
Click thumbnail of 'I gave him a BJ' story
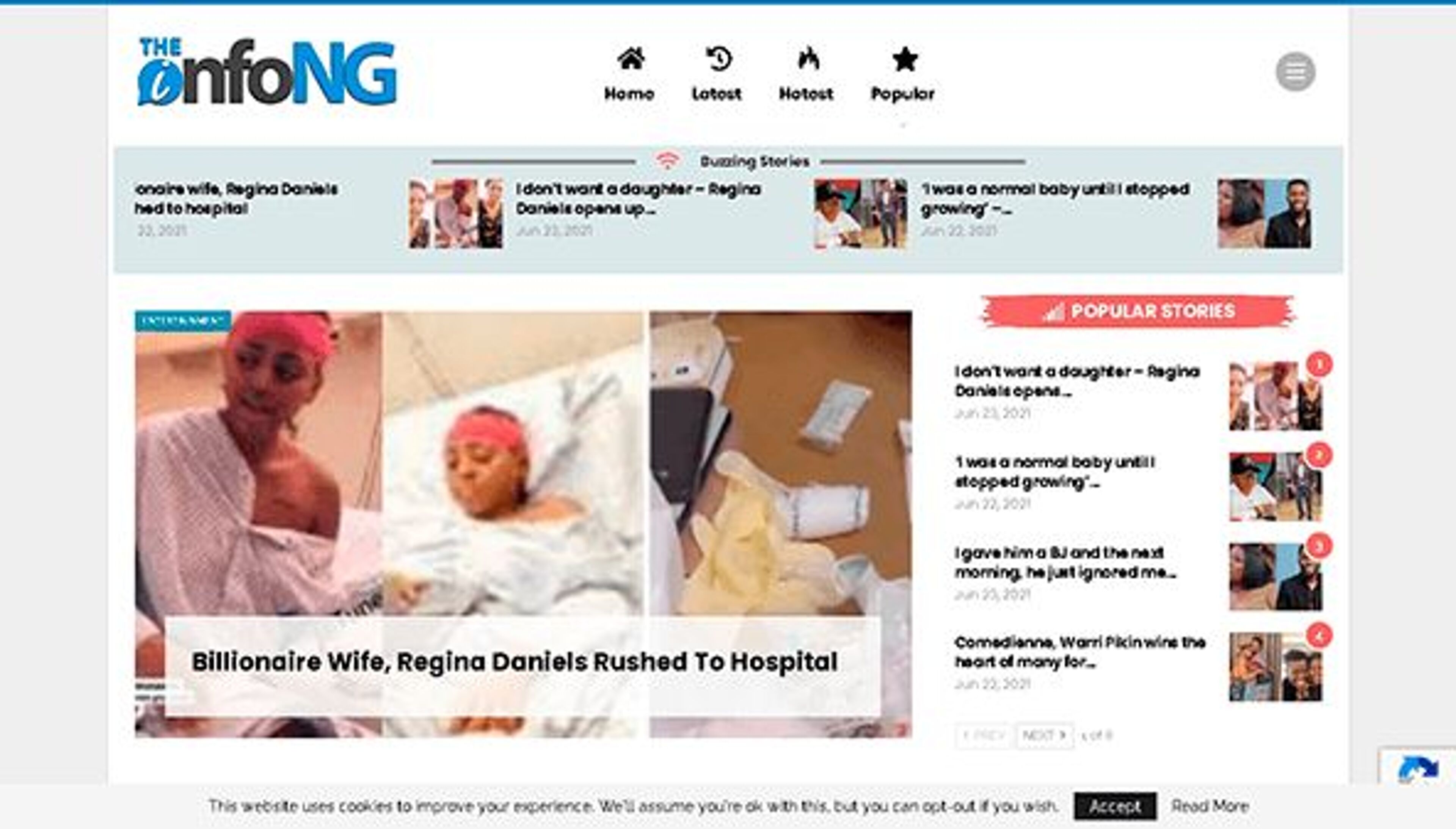1275,576
